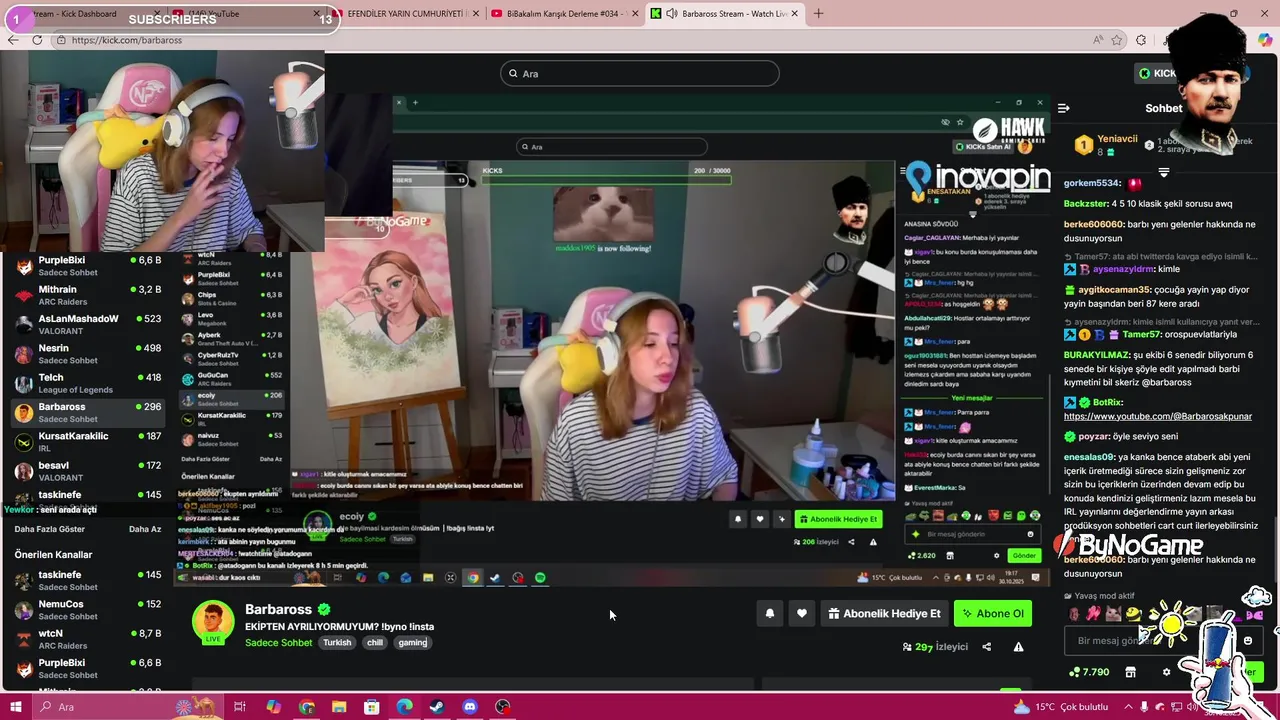1280x720 pixels.
Task: Open Mithrain channel in sidebar
Action: point(88,295)
